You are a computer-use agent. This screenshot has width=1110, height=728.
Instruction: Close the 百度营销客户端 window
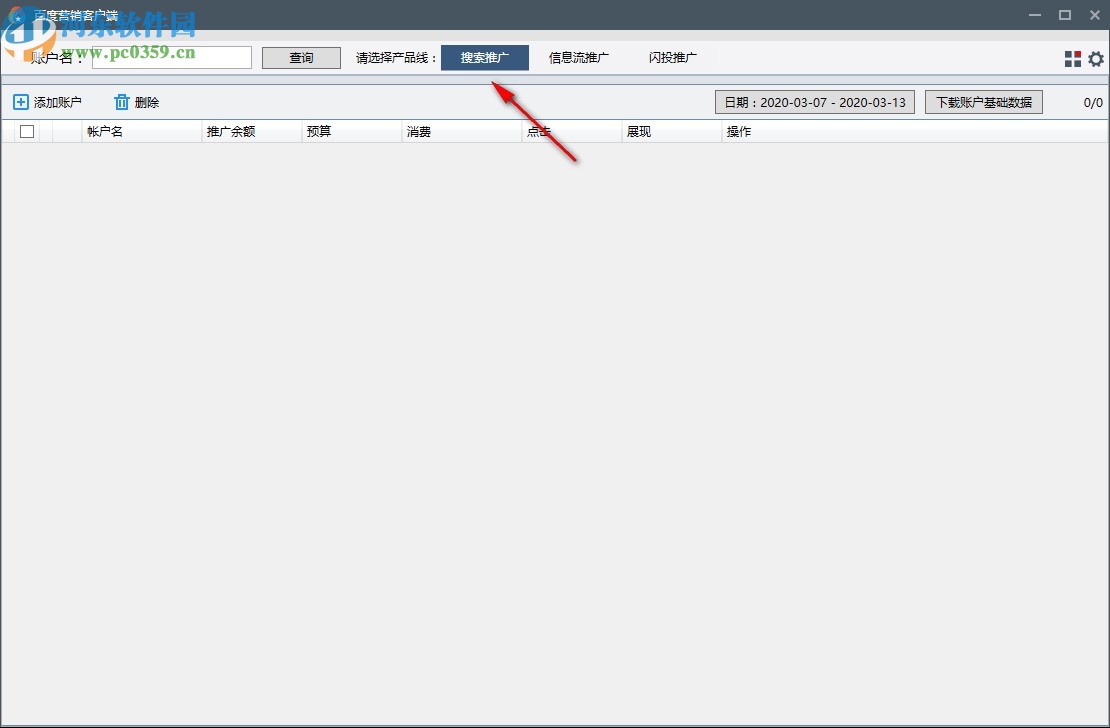click(1094, 15)
